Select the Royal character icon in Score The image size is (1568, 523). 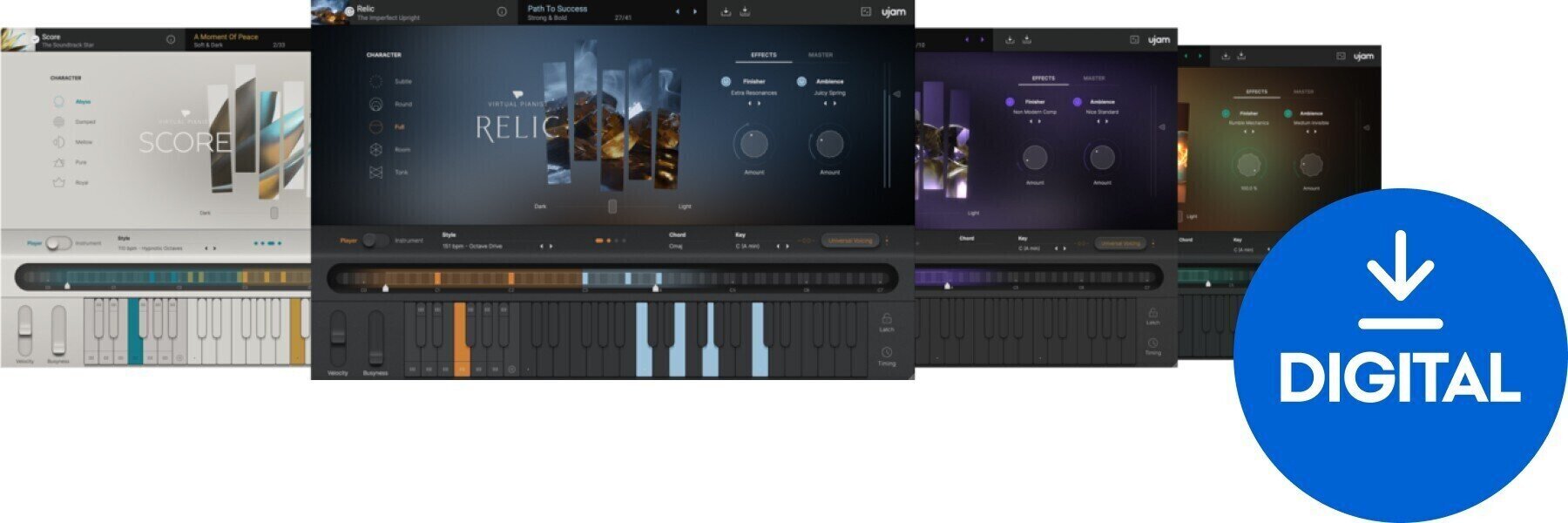point(58,183)
